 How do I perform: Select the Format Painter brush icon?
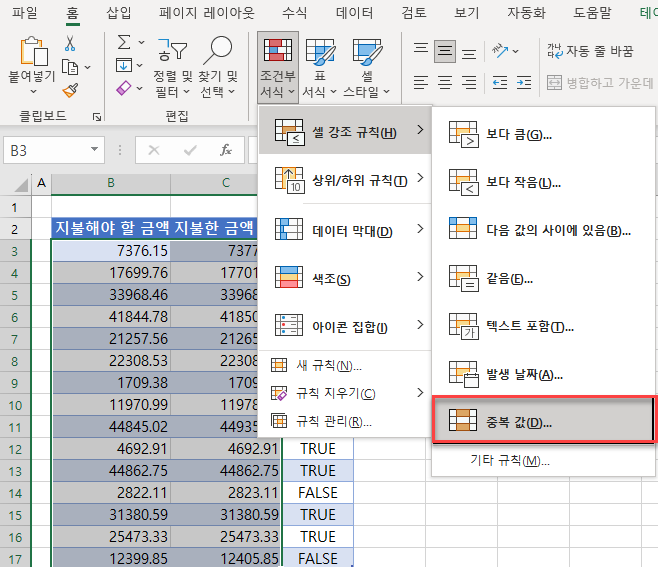click(x=70, y=90)
